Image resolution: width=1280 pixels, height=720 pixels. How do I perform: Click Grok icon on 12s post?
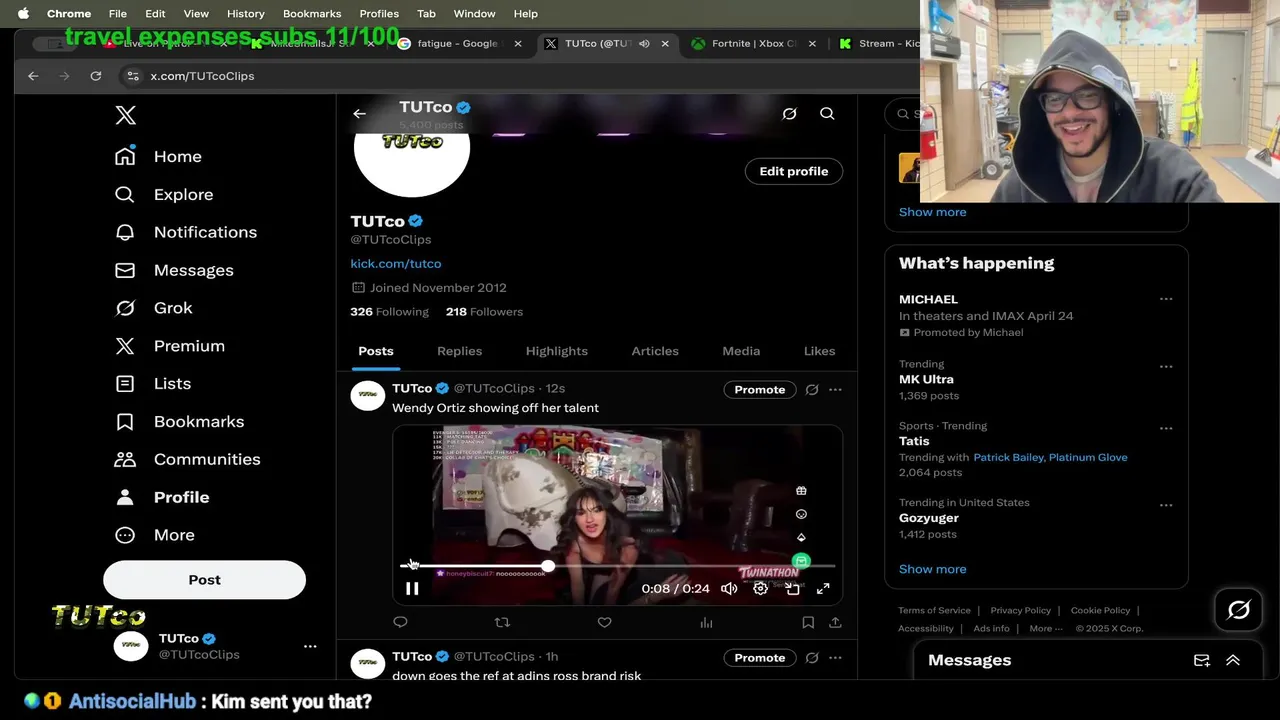pyautogui.click(x=812, y=390)
